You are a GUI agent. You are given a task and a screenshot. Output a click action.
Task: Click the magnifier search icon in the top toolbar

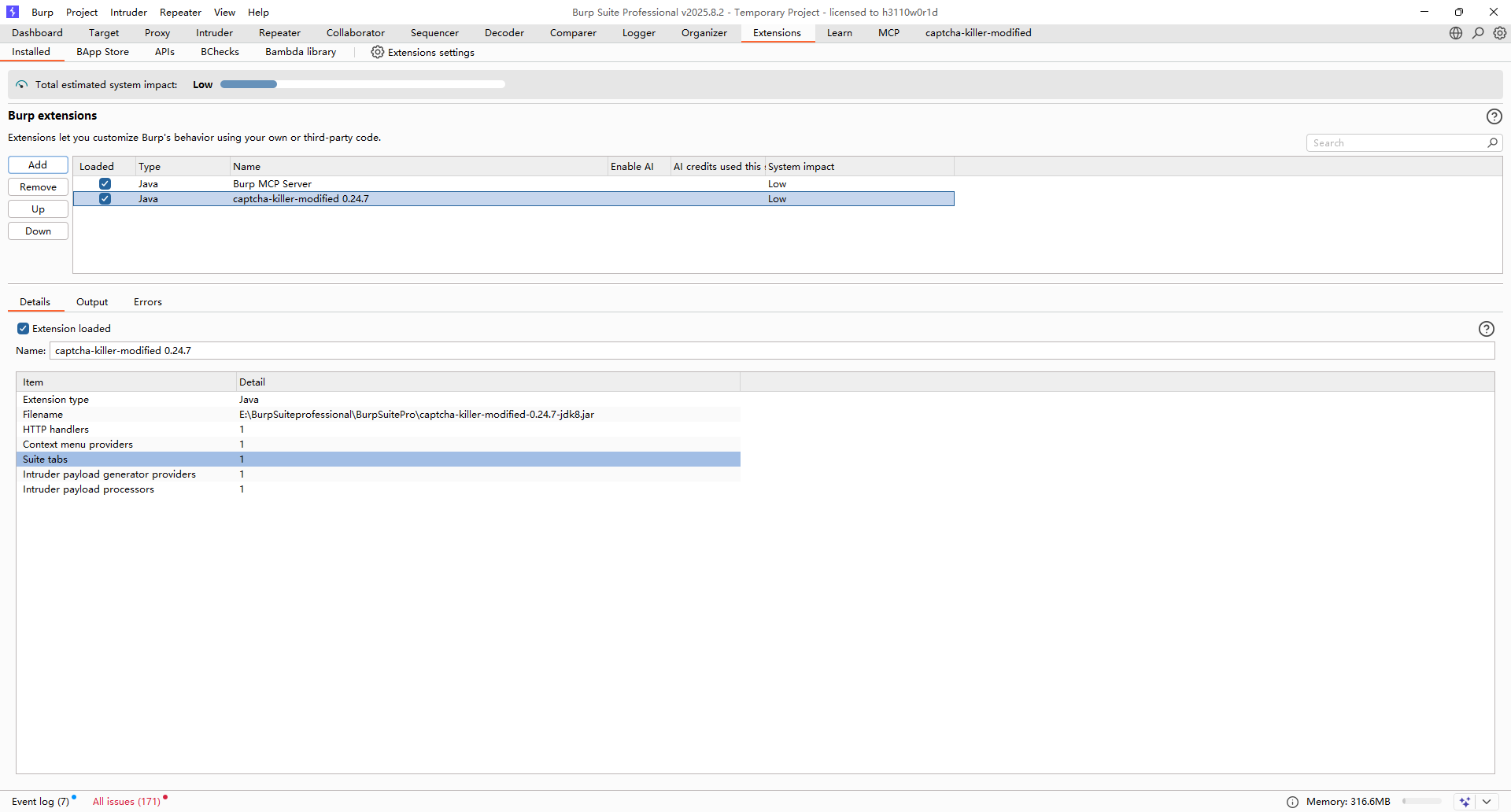(x=1478, y=33)
